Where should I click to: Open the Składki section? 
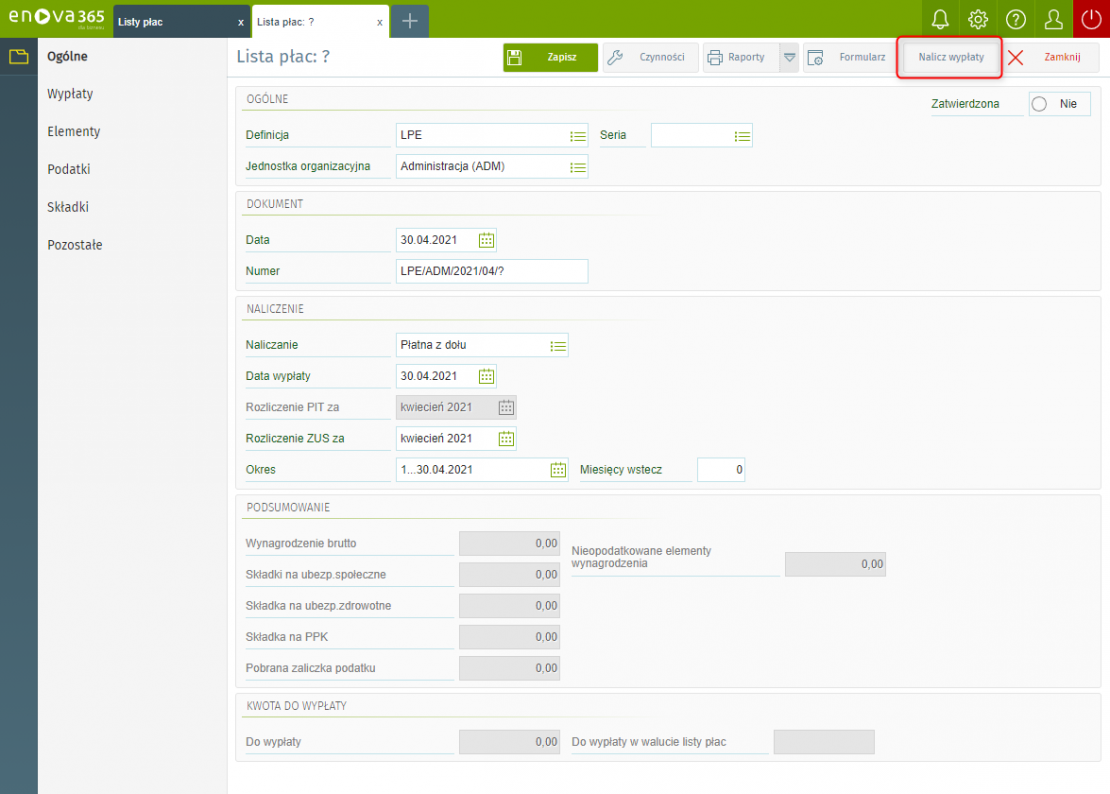pyautogui.click(x=68, y=207)
